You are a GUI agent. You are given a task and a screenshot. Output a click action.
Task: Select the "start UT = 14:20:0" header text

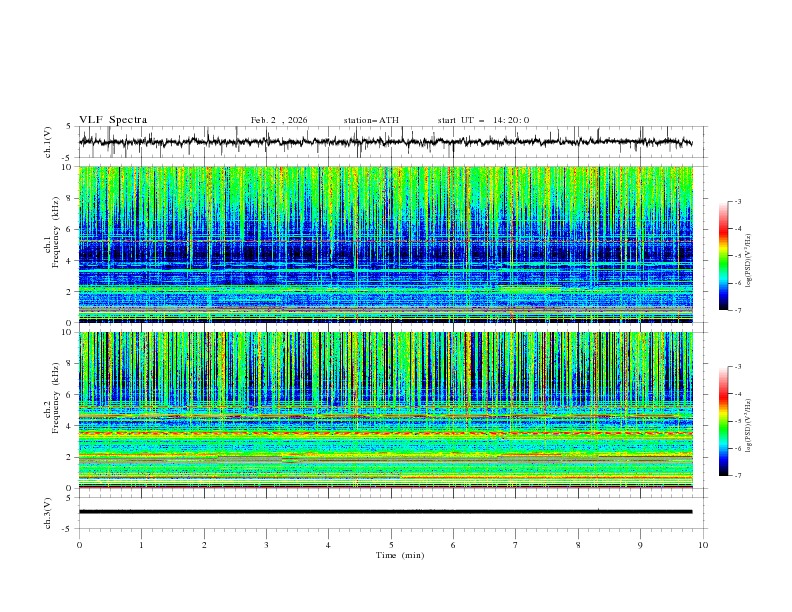tap(483, 120)
